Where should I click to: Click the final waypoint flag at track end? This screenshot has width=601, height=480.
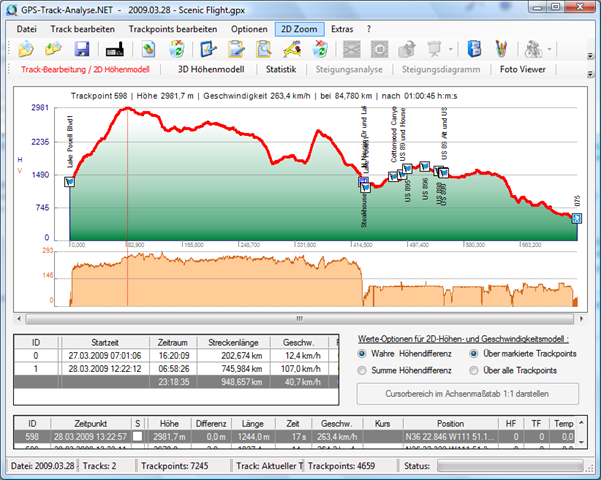(576, 217)
